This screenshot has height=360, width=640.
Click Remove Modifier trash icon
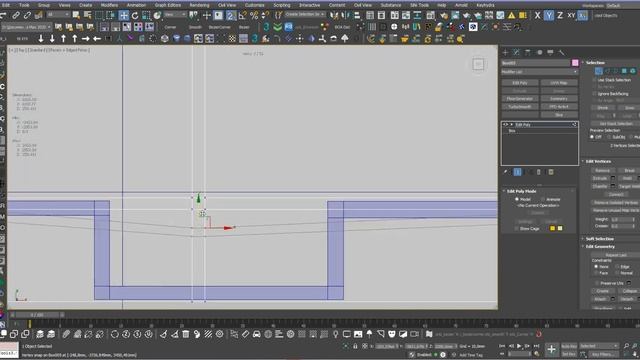[x=539, y=172]
